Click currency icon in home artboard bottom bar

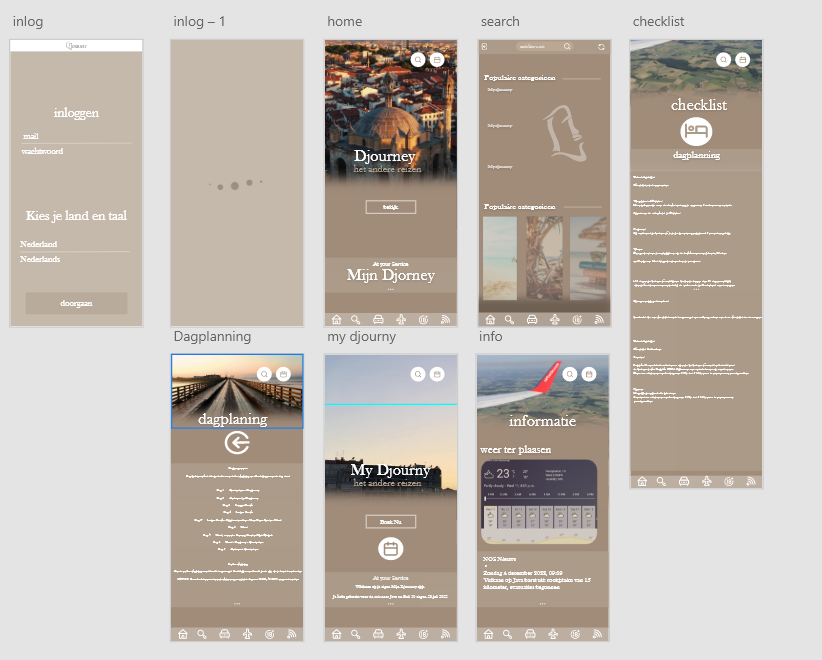[x=423, y=319]
